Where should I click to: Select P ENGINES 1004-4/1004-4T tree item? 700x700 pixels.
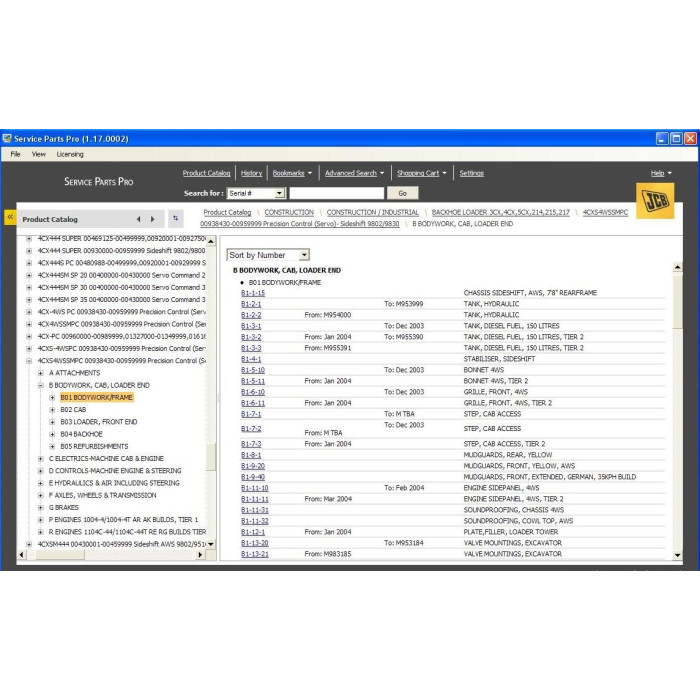[x=123, y=520]
